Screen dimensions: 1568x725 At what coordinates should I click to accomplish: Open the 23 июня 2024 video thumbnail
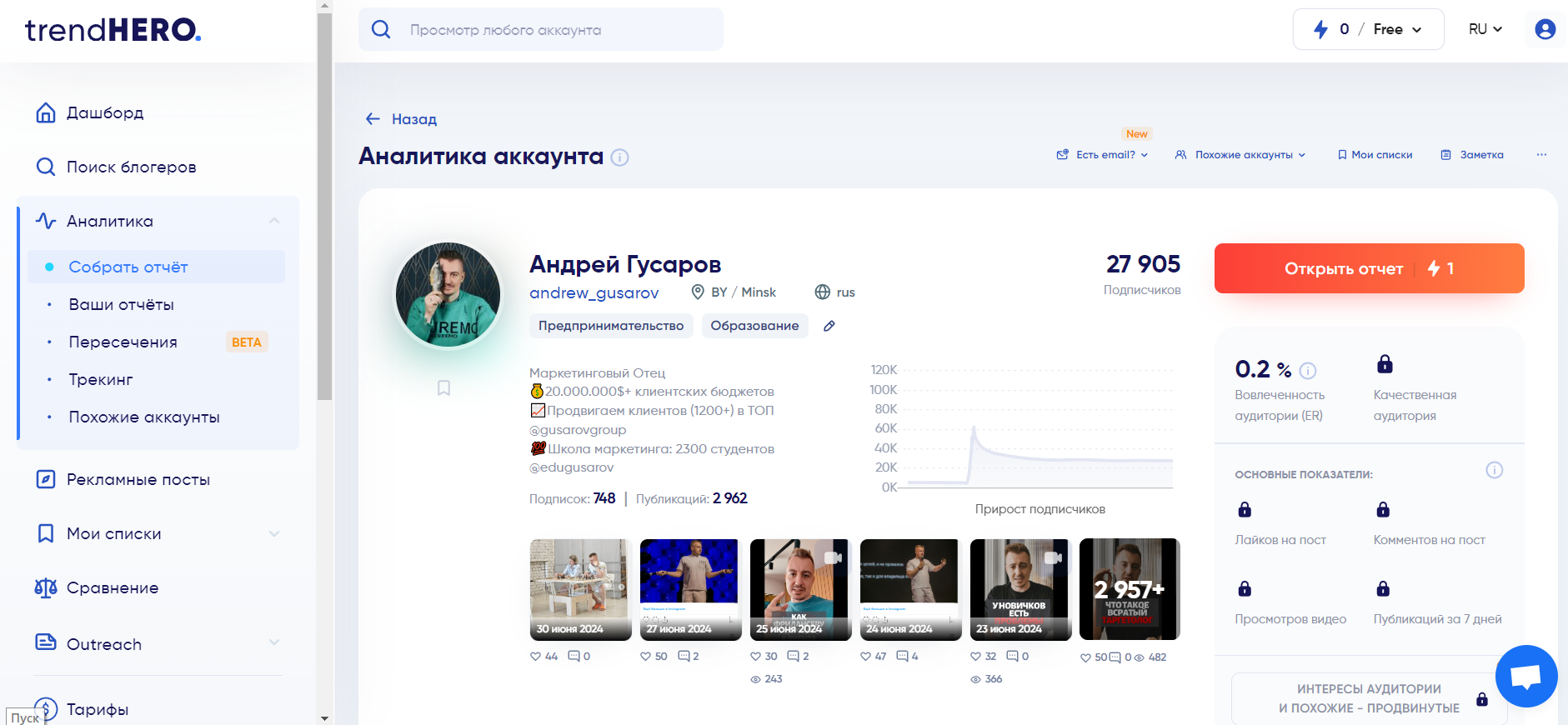[x=1020, y=589]
